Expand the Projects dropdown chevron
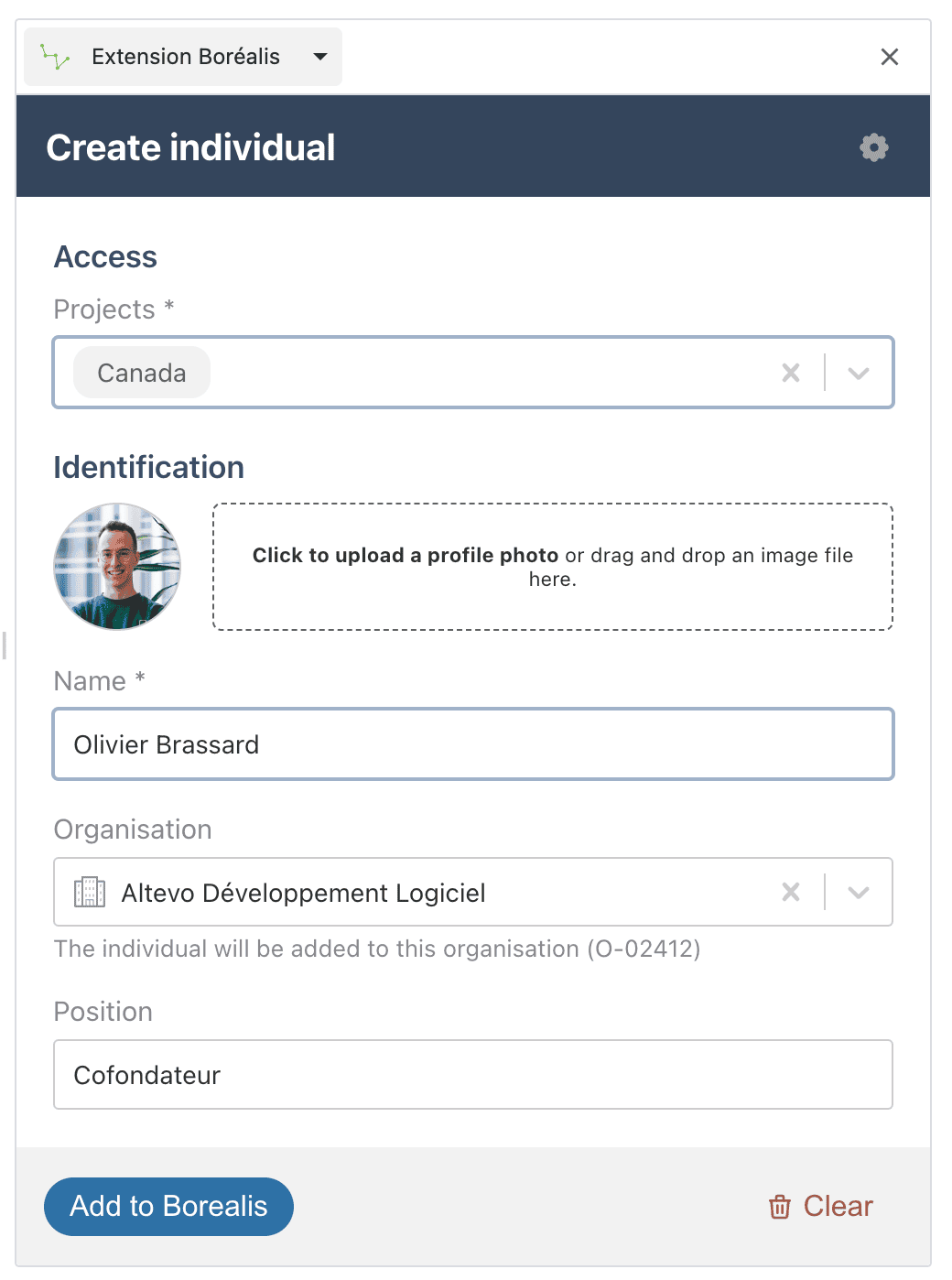Viewport: 952px width, 1280px height. click(x=858, y=373)
